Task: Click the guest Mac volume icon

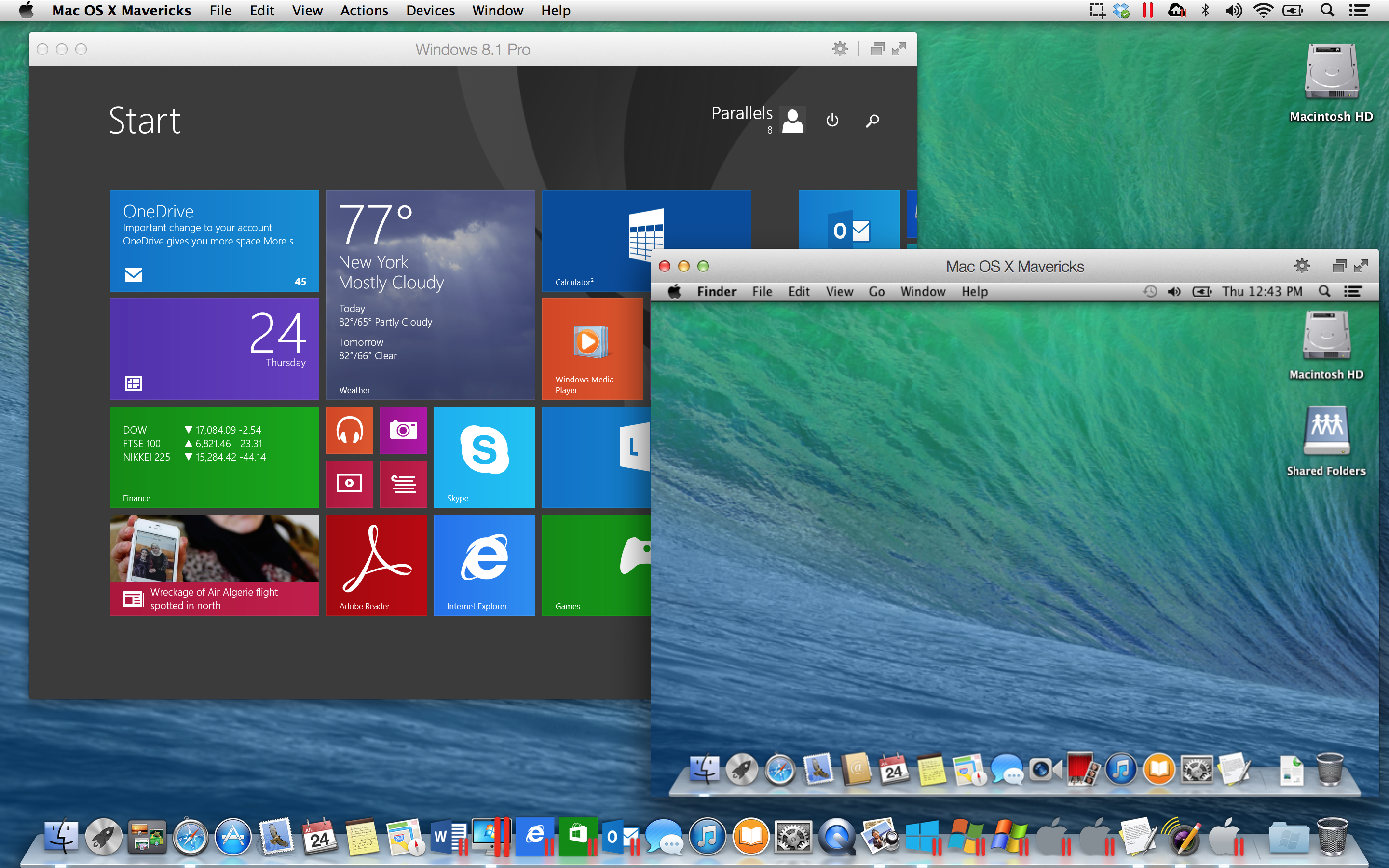Action: tap(1174, 292)
